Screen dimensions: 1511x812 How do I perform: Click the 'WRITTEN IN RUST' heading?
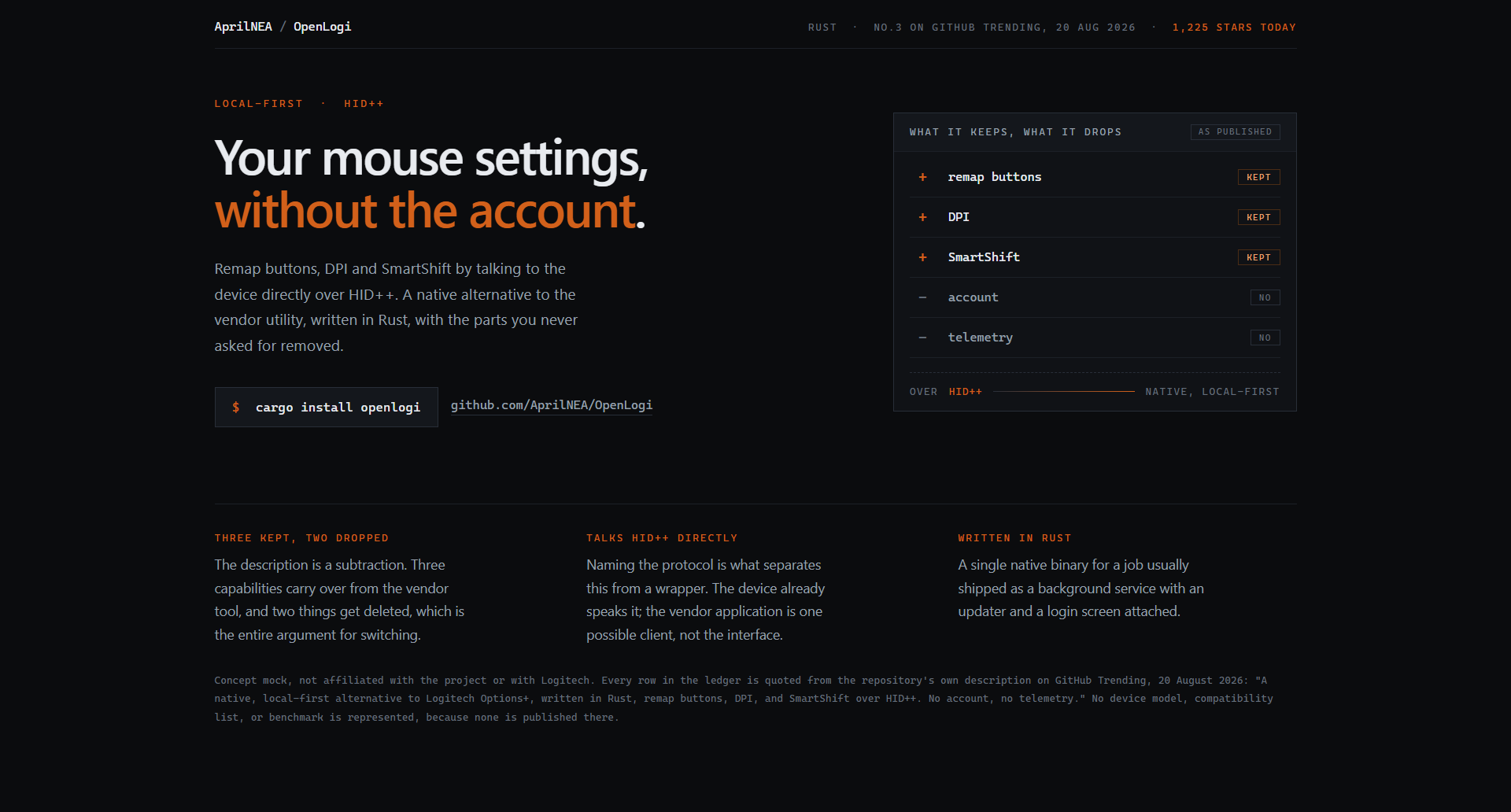coord(1014,538)
